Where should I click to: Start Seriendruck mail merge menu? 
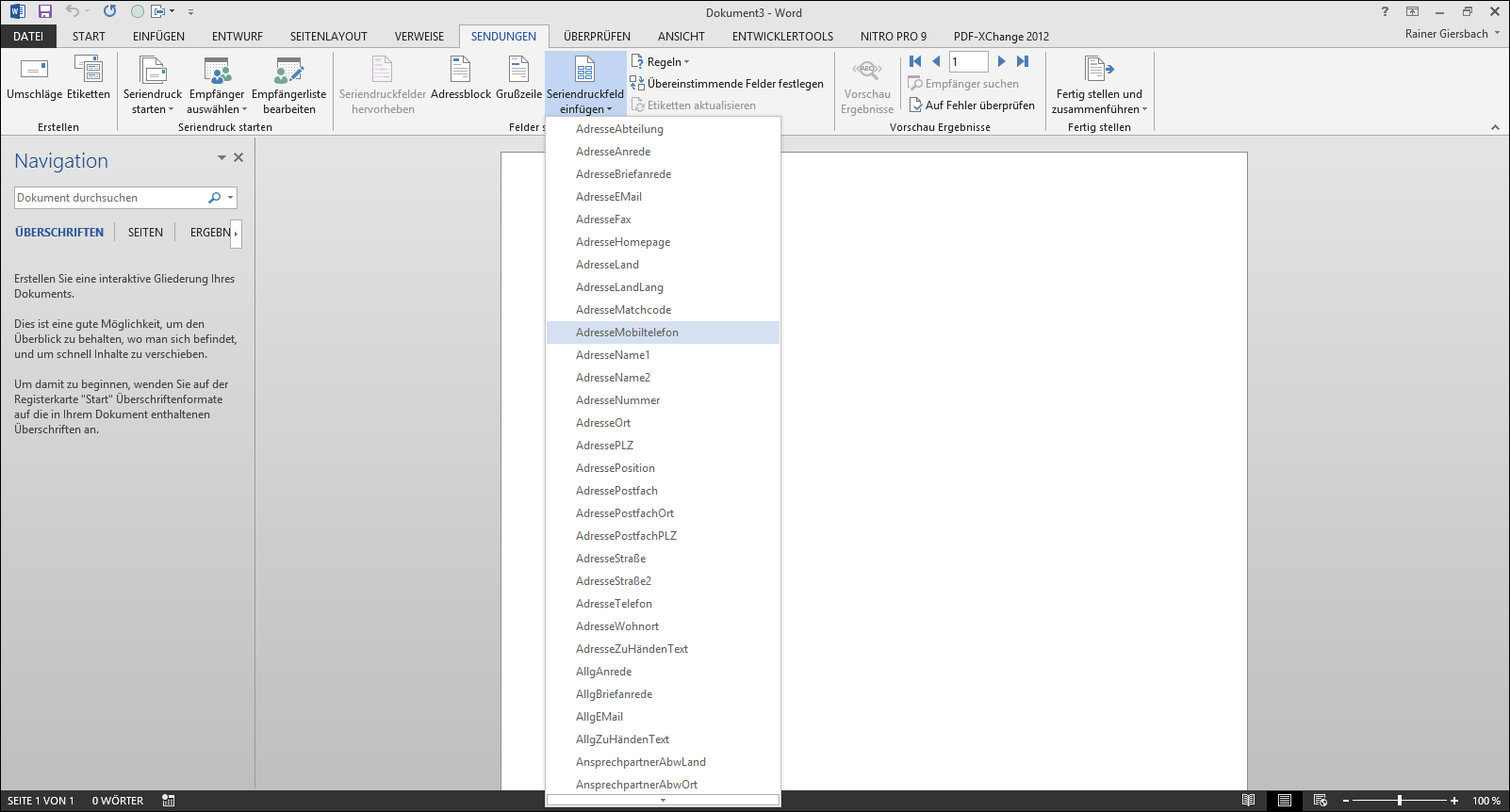[153, 85]
